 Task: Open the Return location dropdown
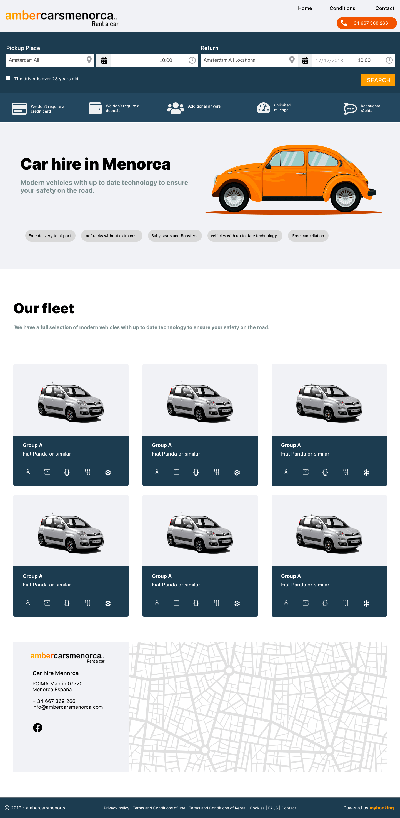249,61
